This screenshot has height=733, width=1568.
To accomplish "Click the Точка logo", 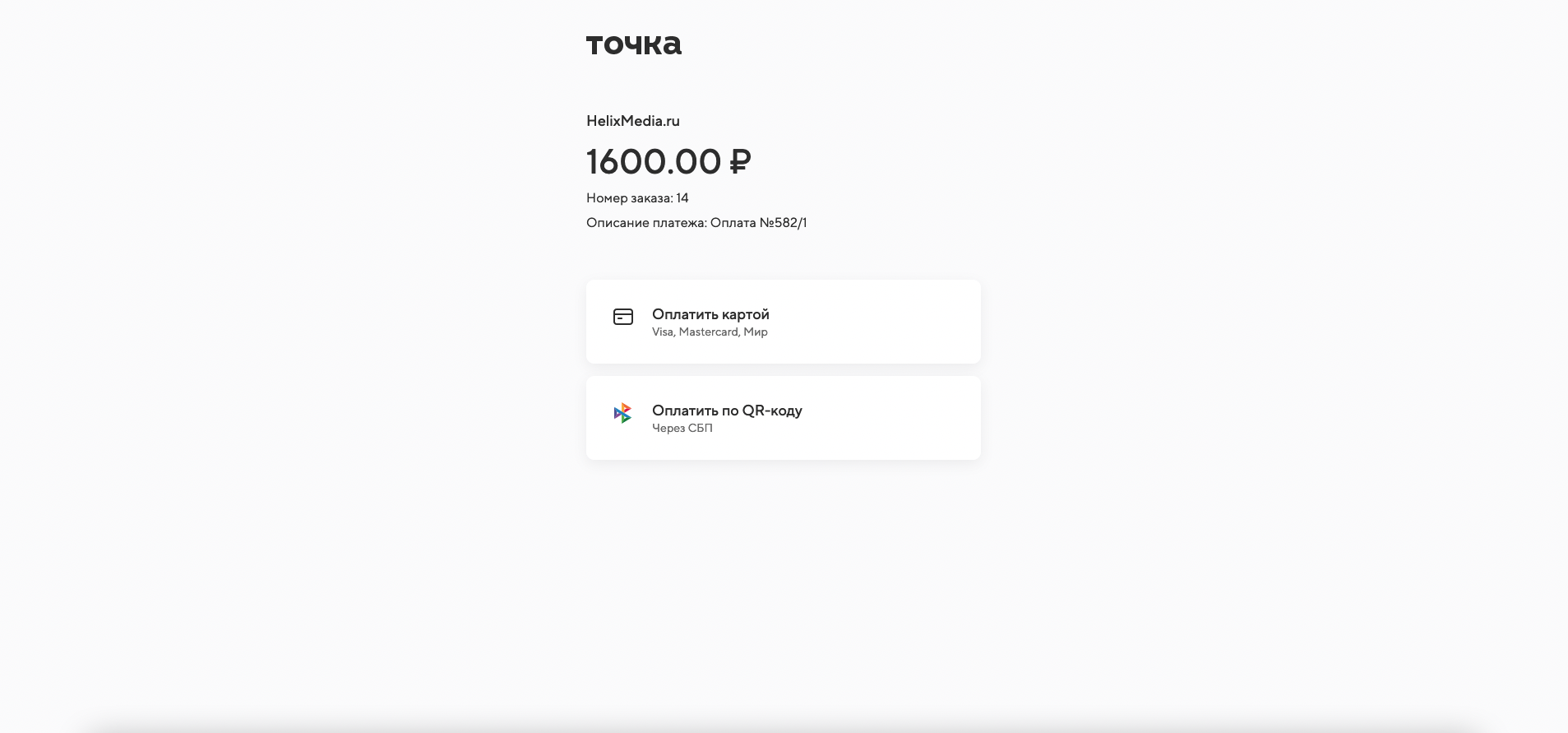I will click(x=634, y=44).
